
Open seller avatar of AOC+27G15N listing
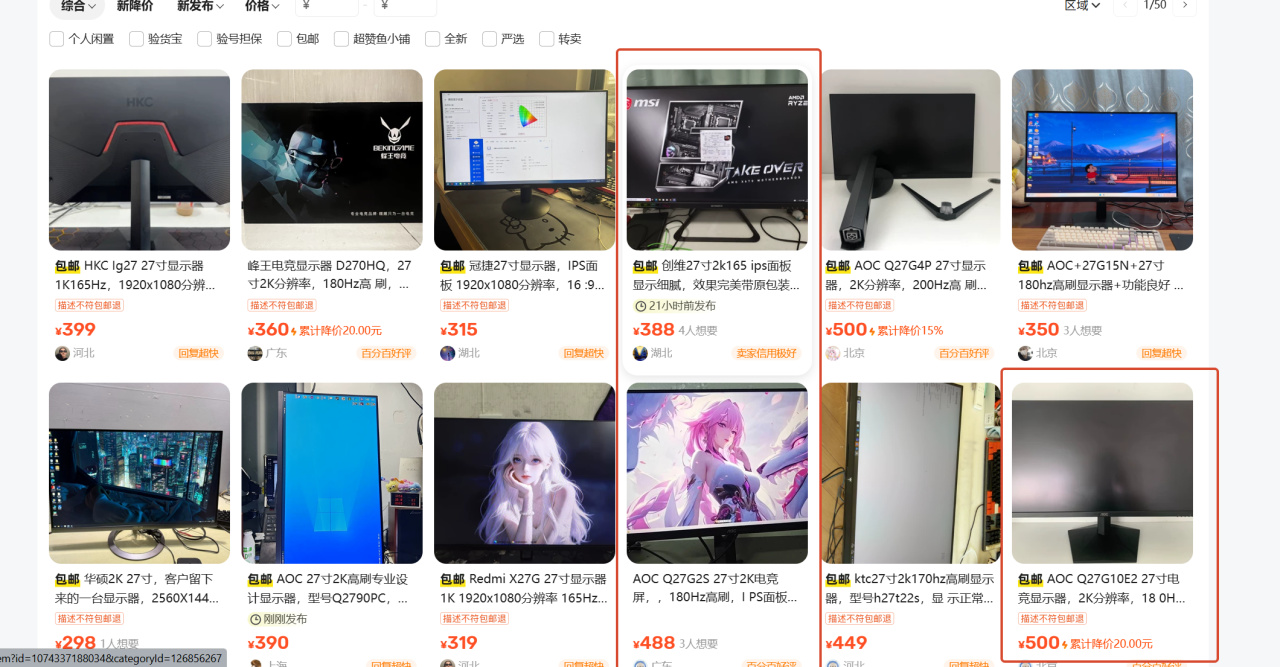pyautogui.click(x=1025, y=353)
